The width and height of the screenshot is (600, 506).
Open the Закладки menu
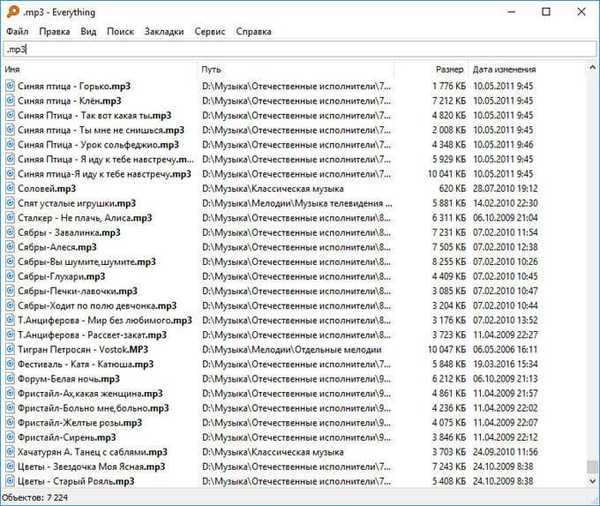[x=164, y=31]
